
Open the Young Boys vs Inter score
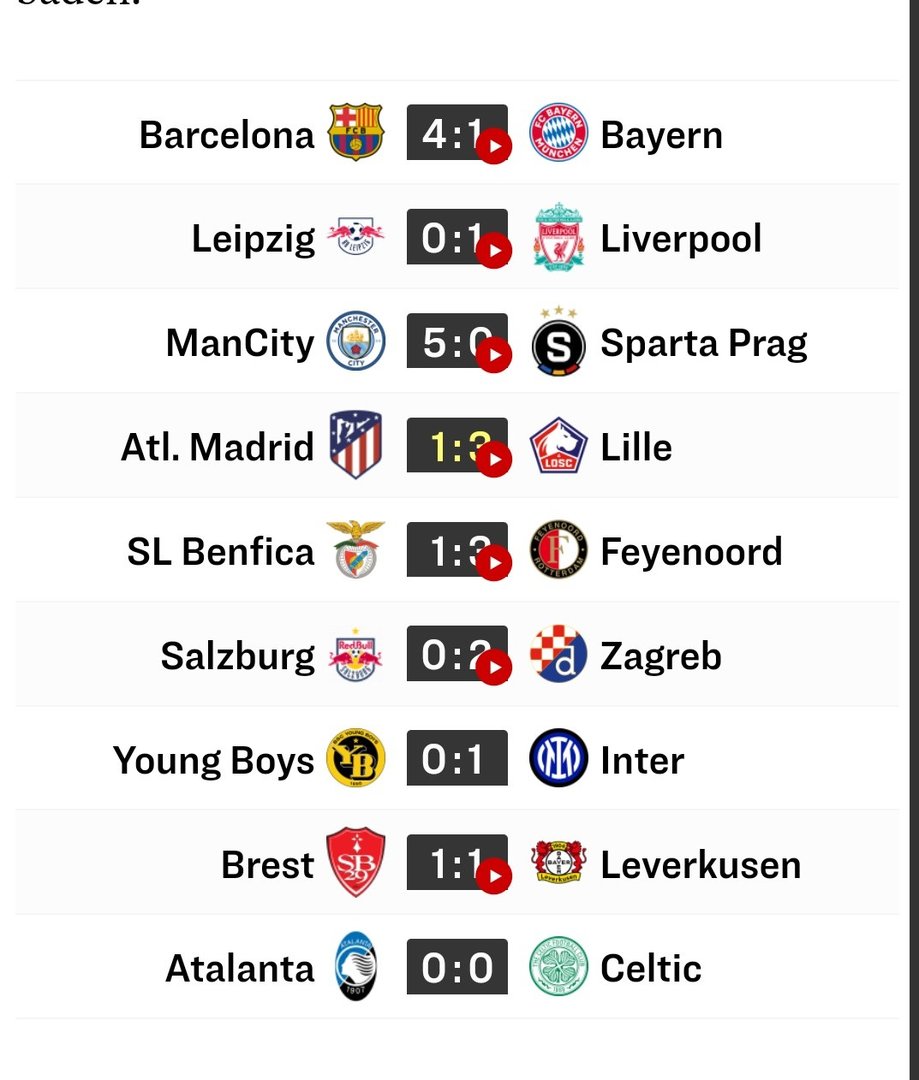pos(457,759)
